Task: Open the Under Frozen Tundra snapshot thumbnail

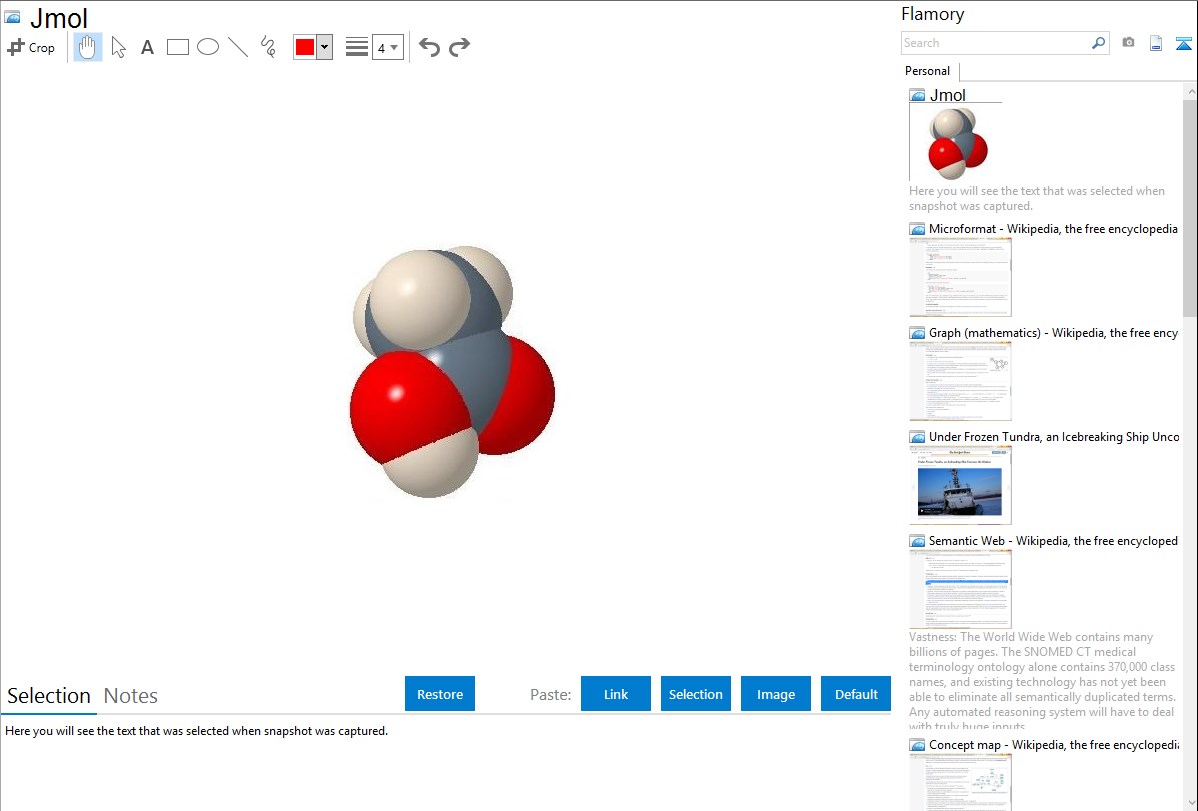Action: click(960, 485)
